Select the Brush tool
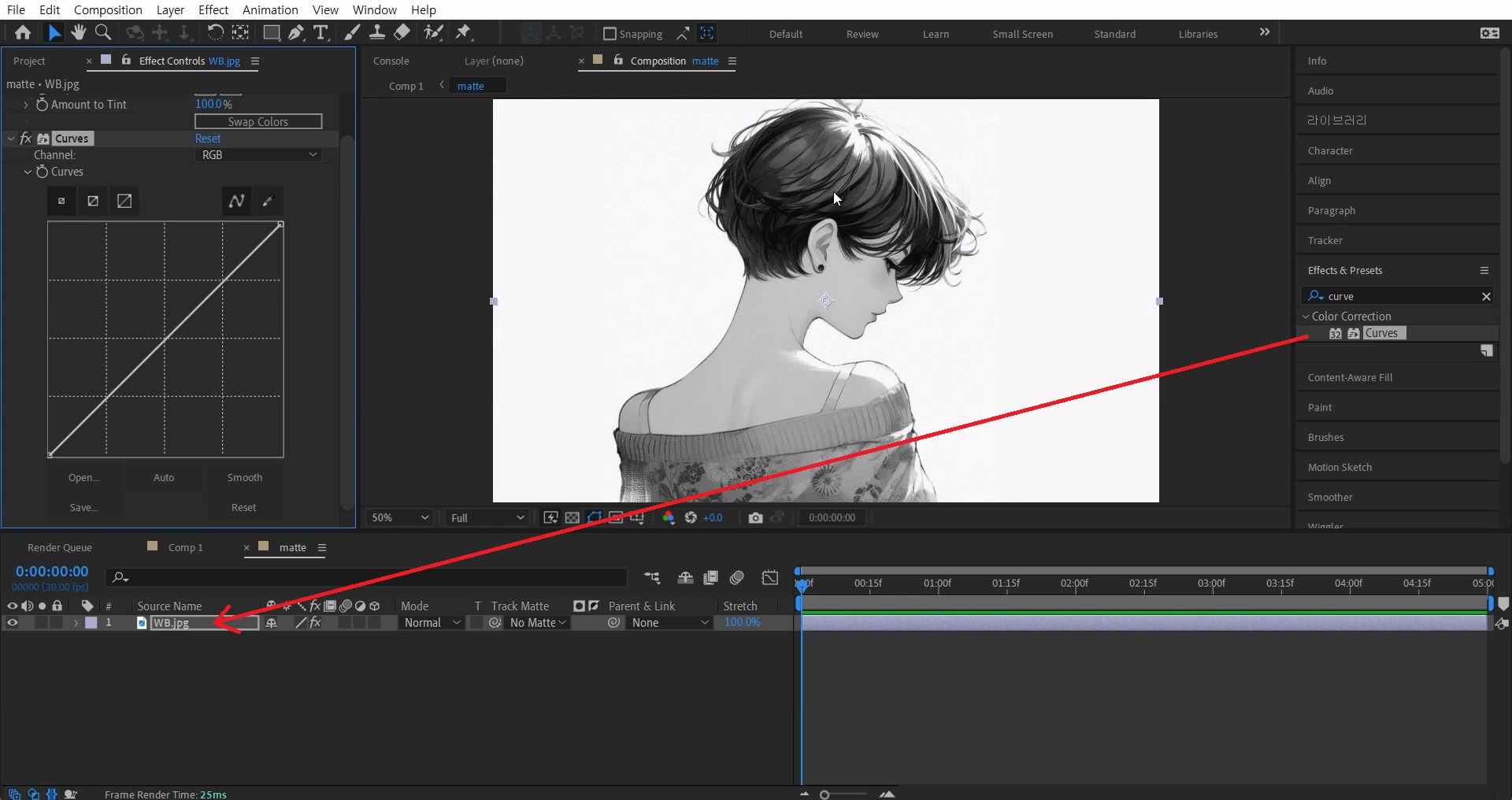The width and height of the screenshot is (1512, 800). coord(352,32)
